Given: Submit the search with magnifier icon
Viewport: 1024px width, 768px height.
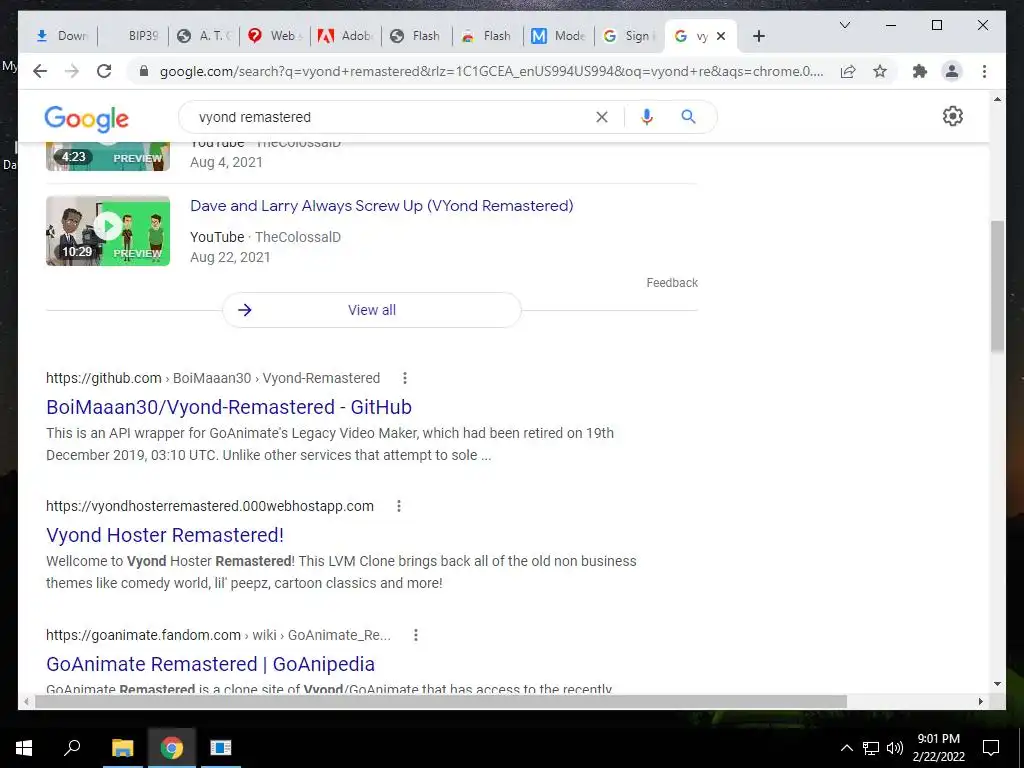Looking at the screenshot, I should coord(688,117).
